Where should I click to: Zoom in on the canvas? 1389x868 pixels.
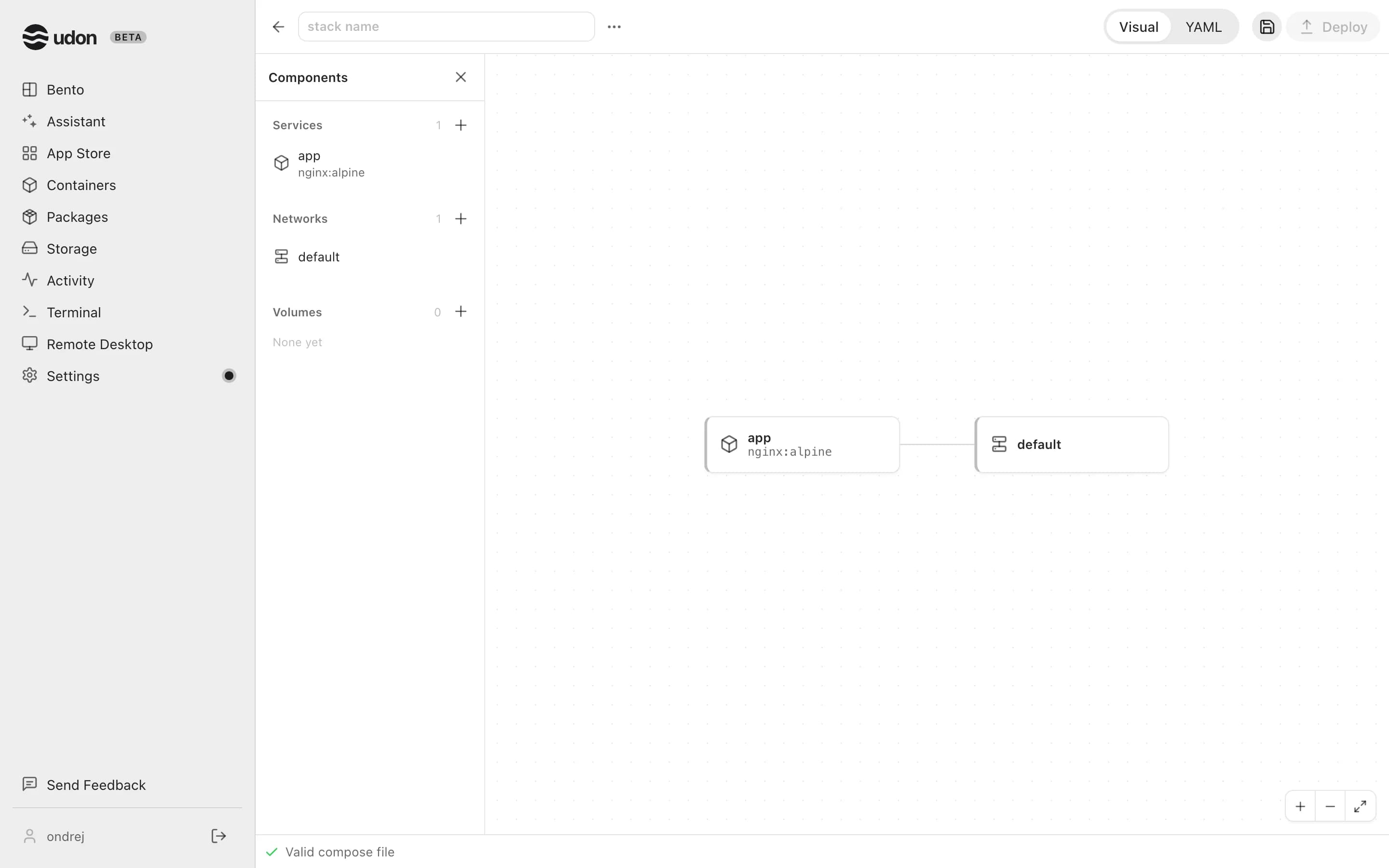coord(1300,806)
